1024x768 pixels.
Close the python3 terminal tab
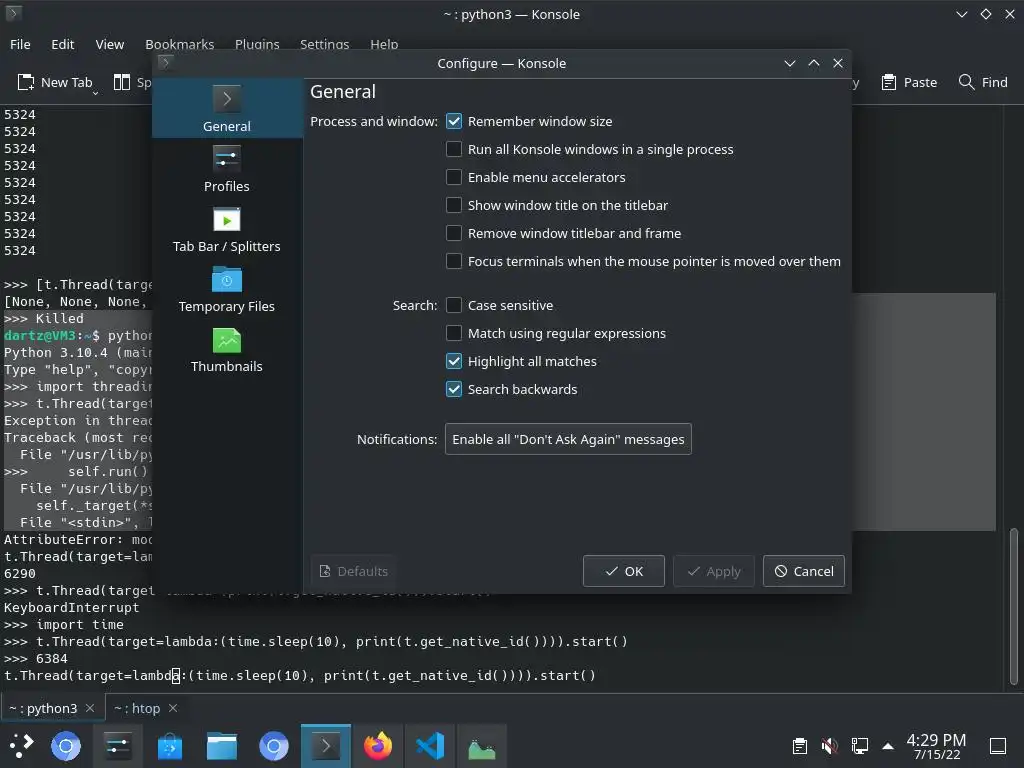coord(90,708)
